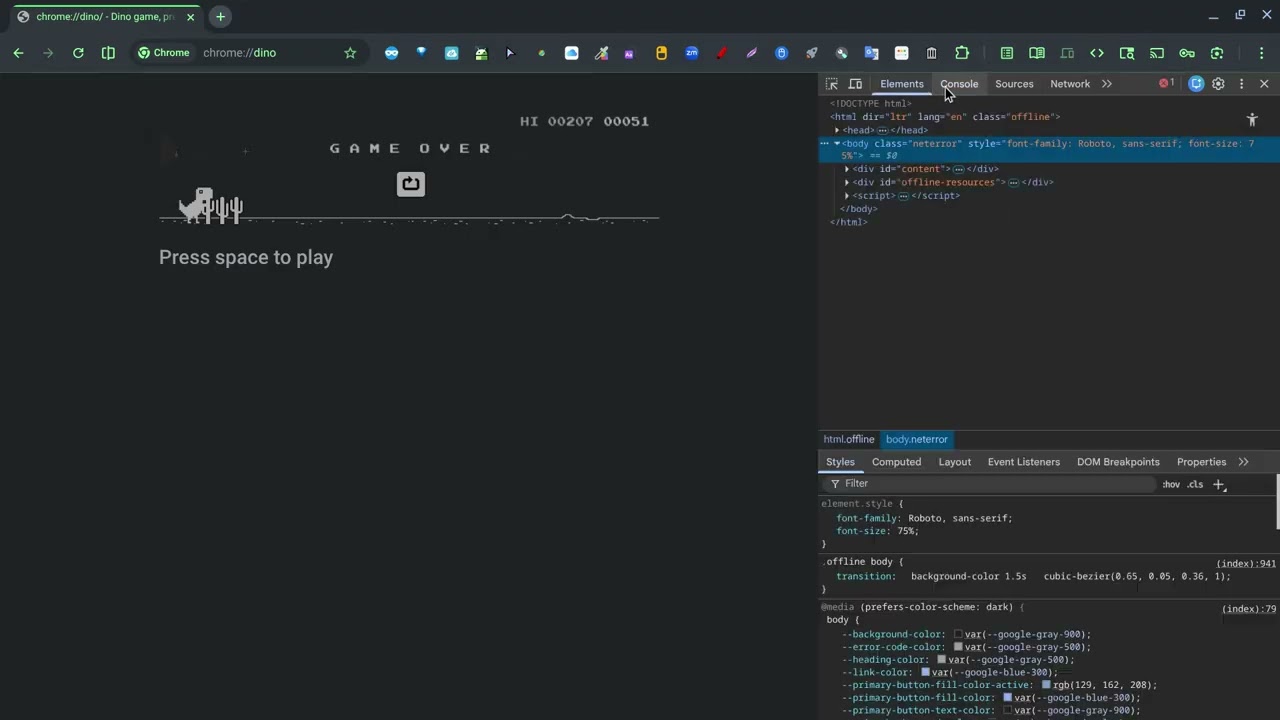This screenshot has height=720, width=1280.
Task: Expand the head element node
Action: tap(837, 130)
